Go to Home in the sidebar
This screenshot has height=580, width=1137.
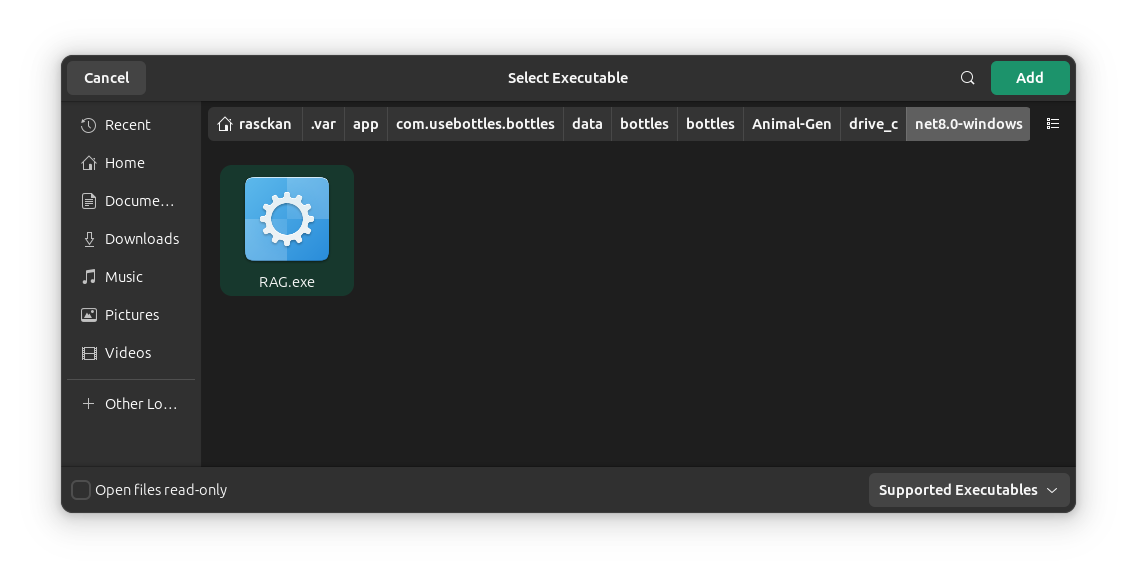pyautogui.click(x=124, y=163)
